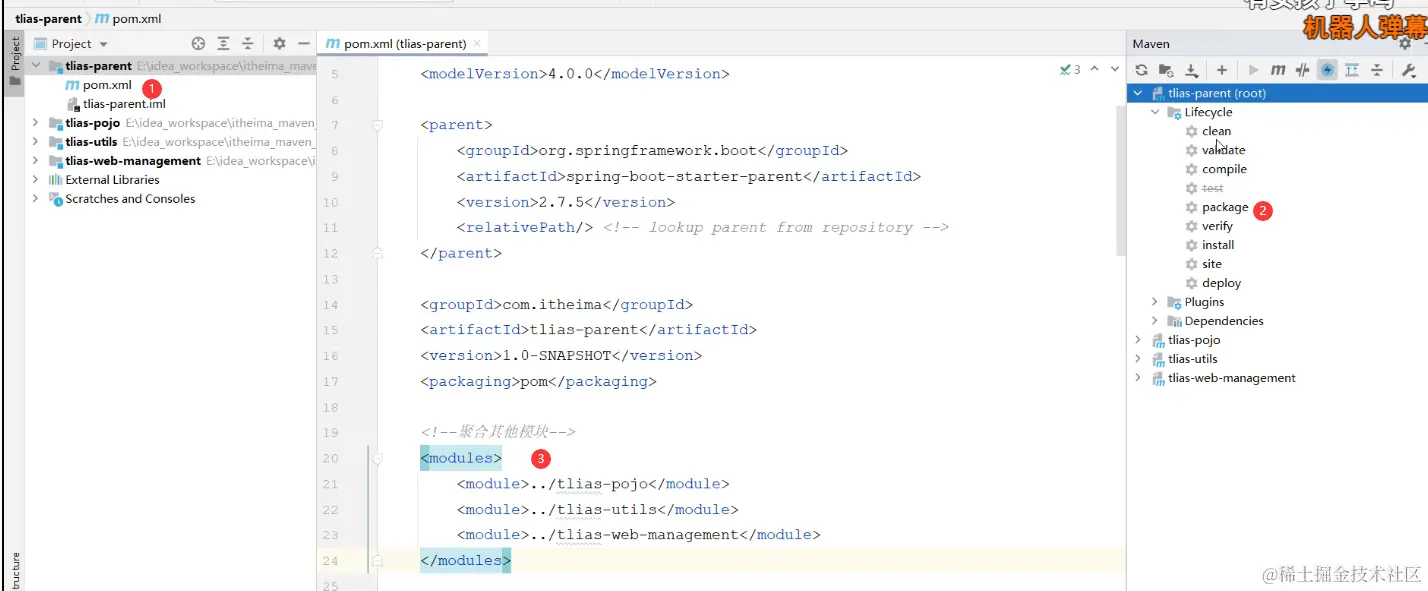
Task: Expand tlias-utils in Maven panel
Action: (x=1138, y=359)
